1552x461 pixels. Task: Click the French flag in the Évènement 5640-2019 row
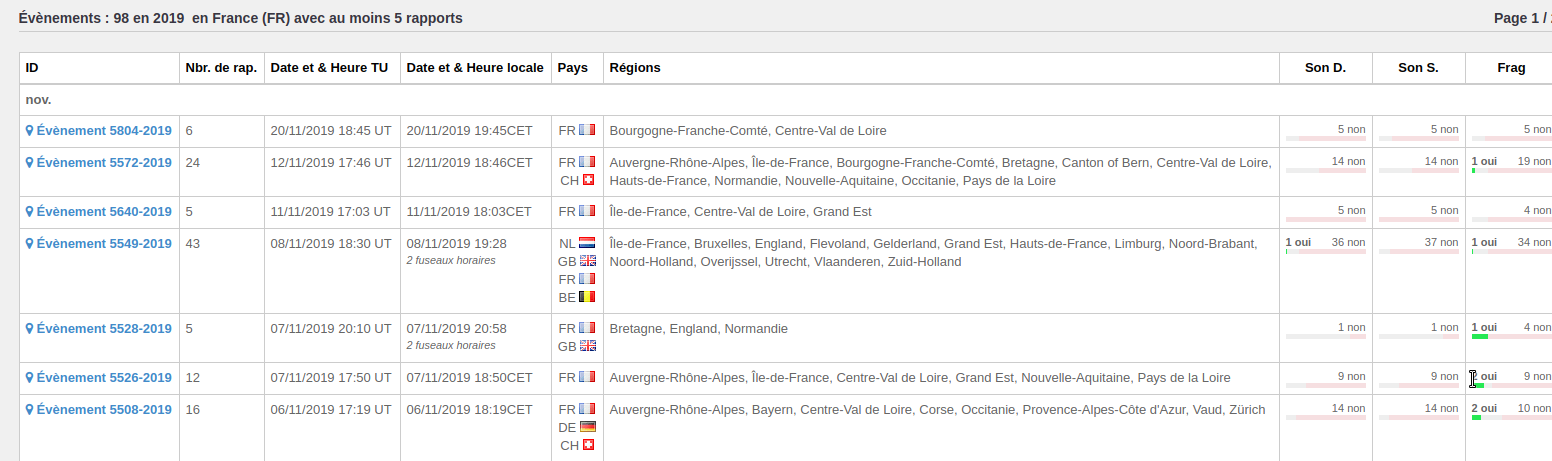pos(587,211)
